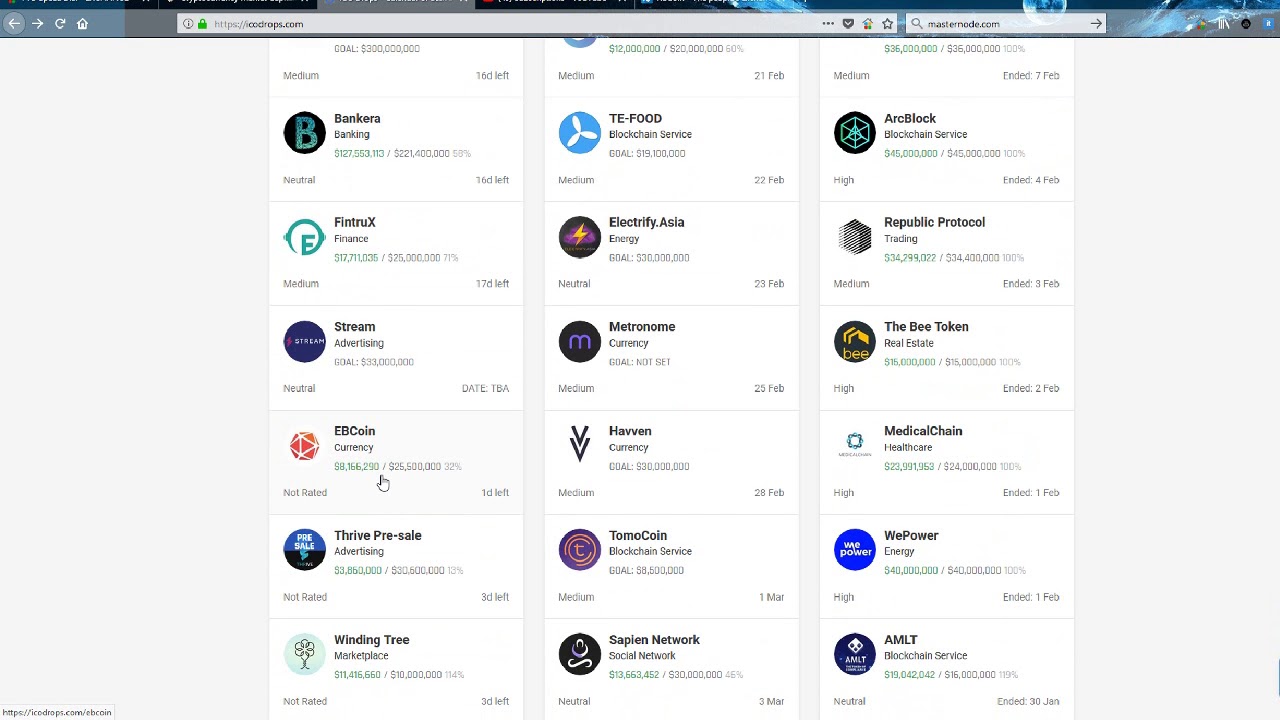Open the Havven title link
The image size is (1280, 720).
coord(630,431)
